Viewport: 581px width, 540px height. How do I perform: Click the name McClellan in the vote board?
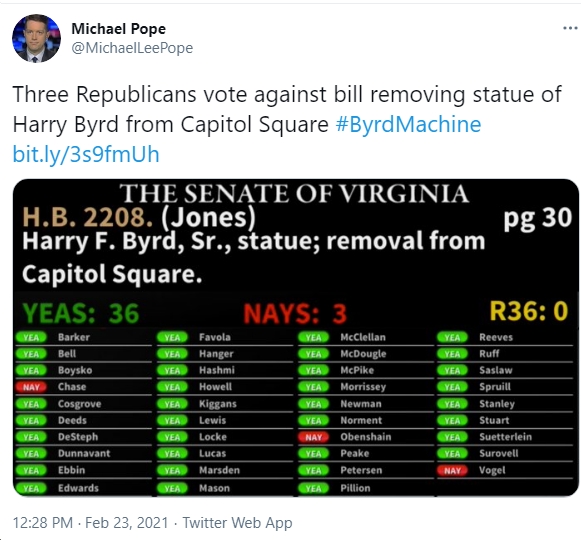(x=363, y=337)
